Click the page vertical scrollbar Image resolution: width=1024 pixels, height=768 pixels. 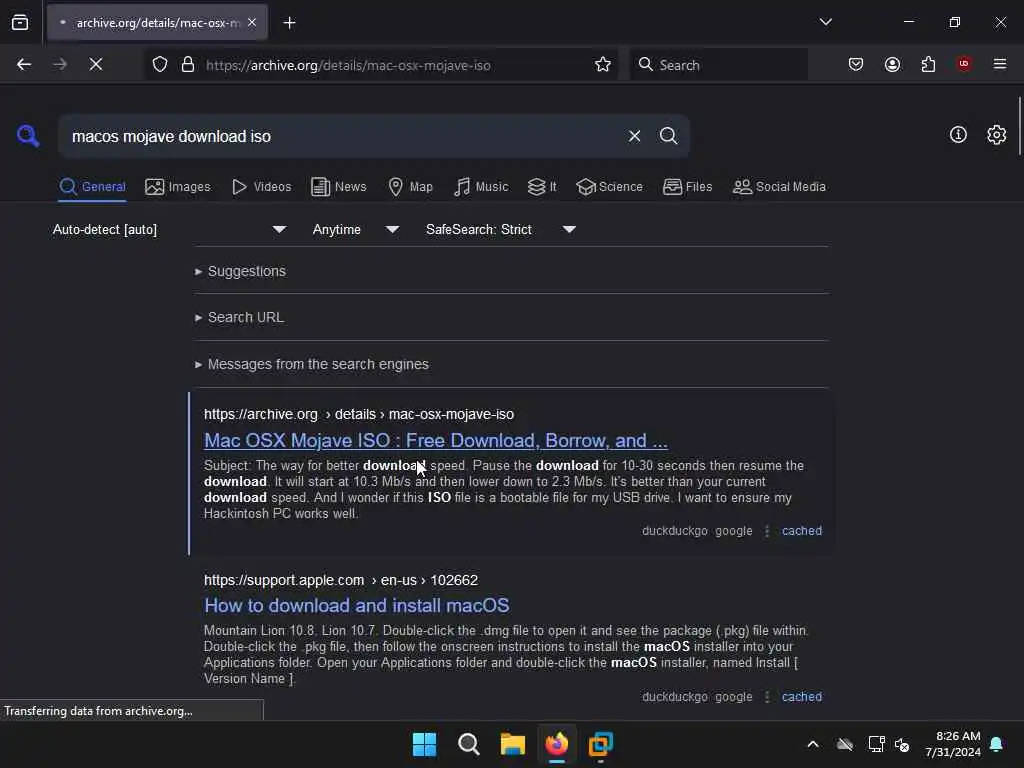(1019, 125)
